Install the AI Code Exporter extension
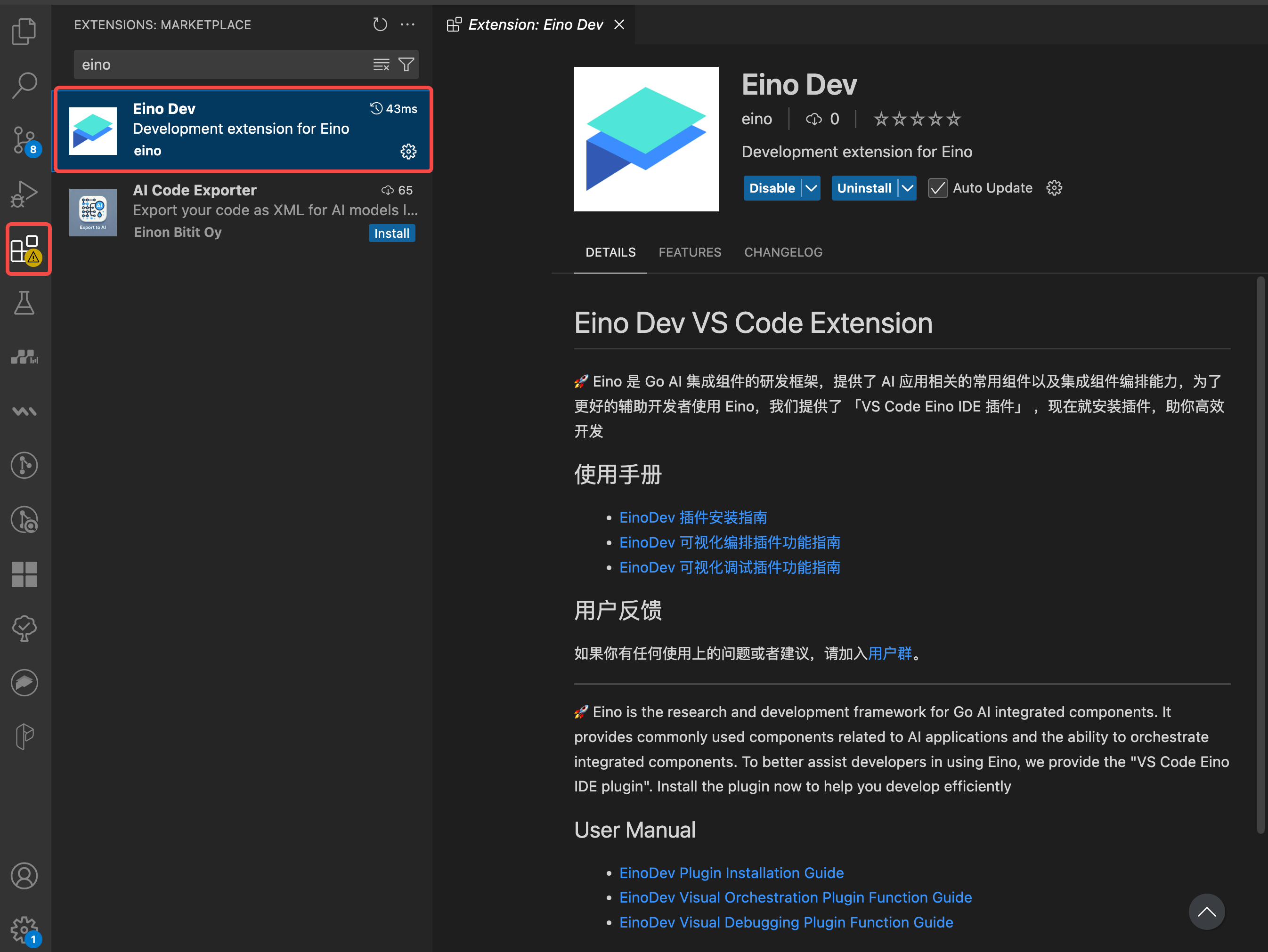 (x=391, y=233)
